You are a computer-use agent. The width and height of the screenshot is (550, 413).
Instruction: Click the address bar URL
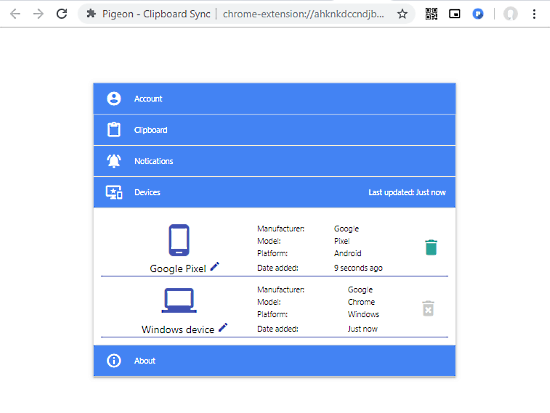(x=303, y=14)
